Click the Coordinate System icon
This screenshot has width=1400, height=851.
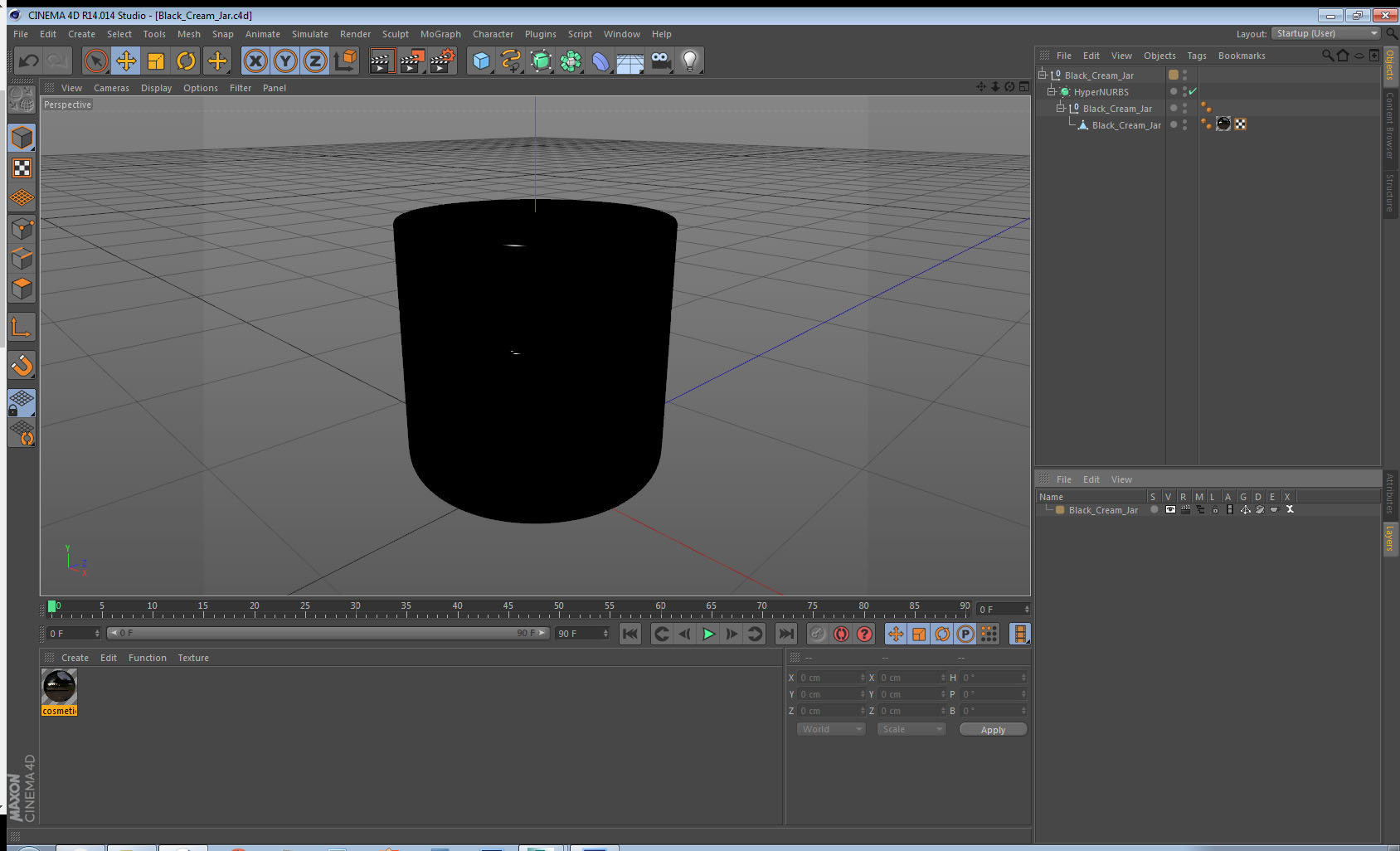click(x=345, y=61)
